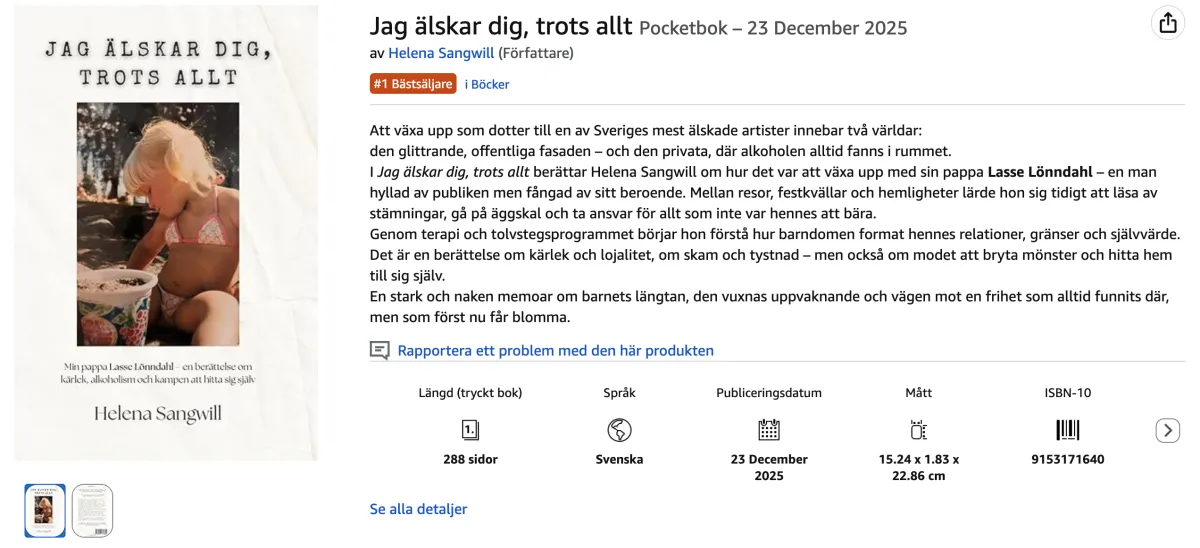Click the ISBN barcode icon
Image resolution: width=1200 pixels, height=548 pixels.
click(1067, 430)
